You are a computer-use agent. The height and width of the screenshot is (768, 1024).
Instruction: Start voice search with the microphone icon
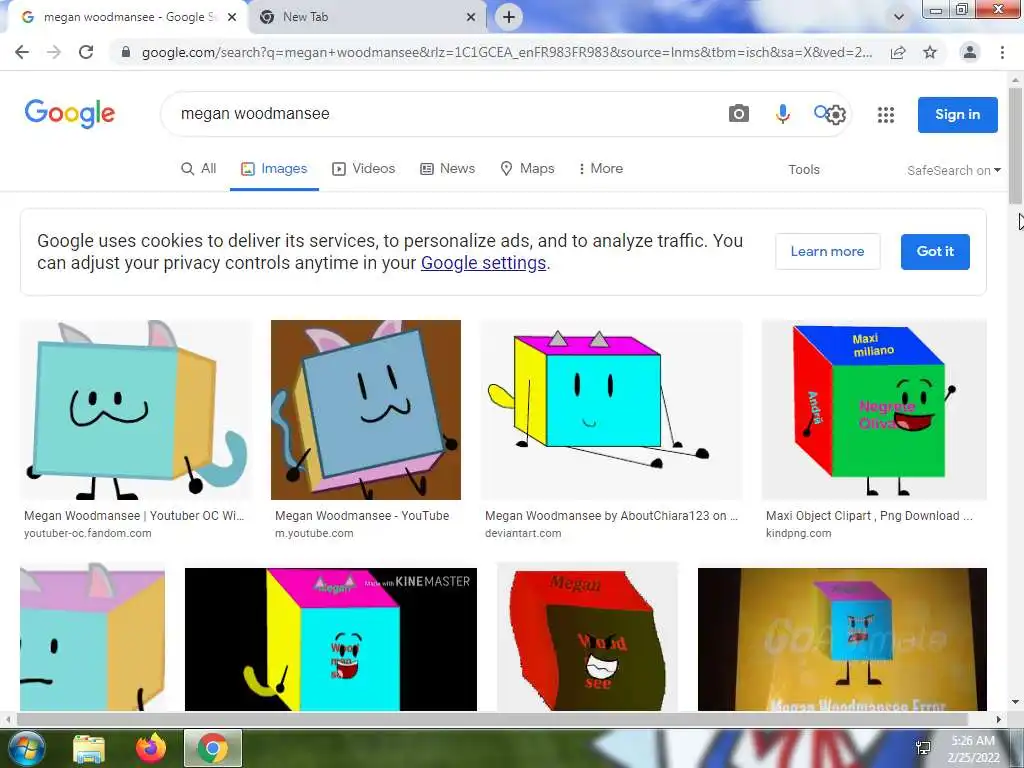click(782, 114)
